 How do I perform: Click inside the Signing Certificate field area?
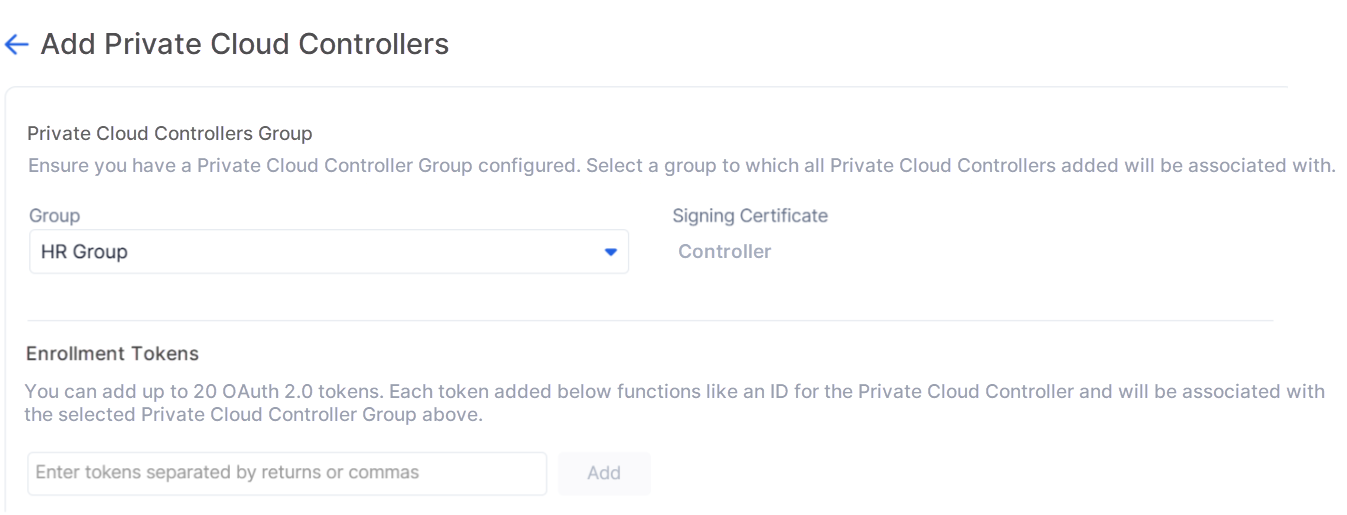[725, 252]
